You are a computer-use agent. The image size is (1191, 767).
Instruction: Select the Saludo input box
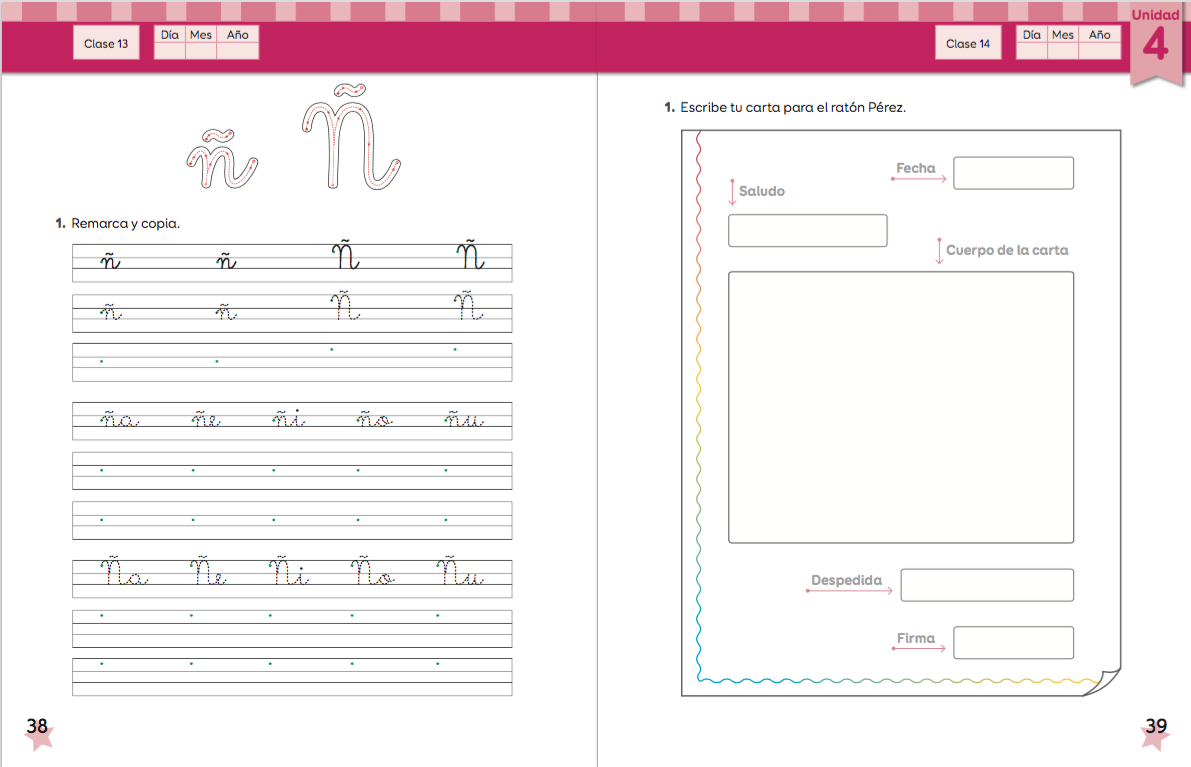pos(807,231)
